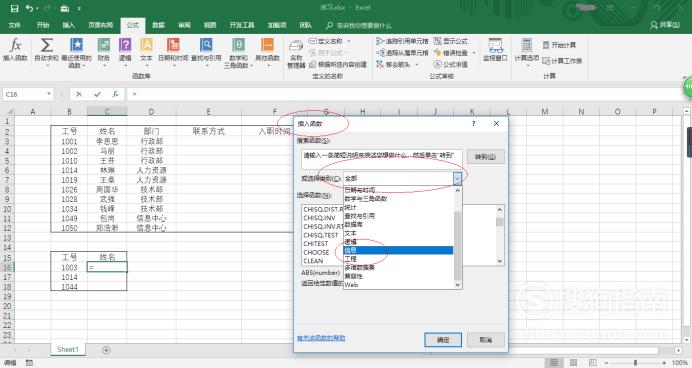Click the Share (共享) button
The height and width of the screenshot is (368, 692).
665,25
